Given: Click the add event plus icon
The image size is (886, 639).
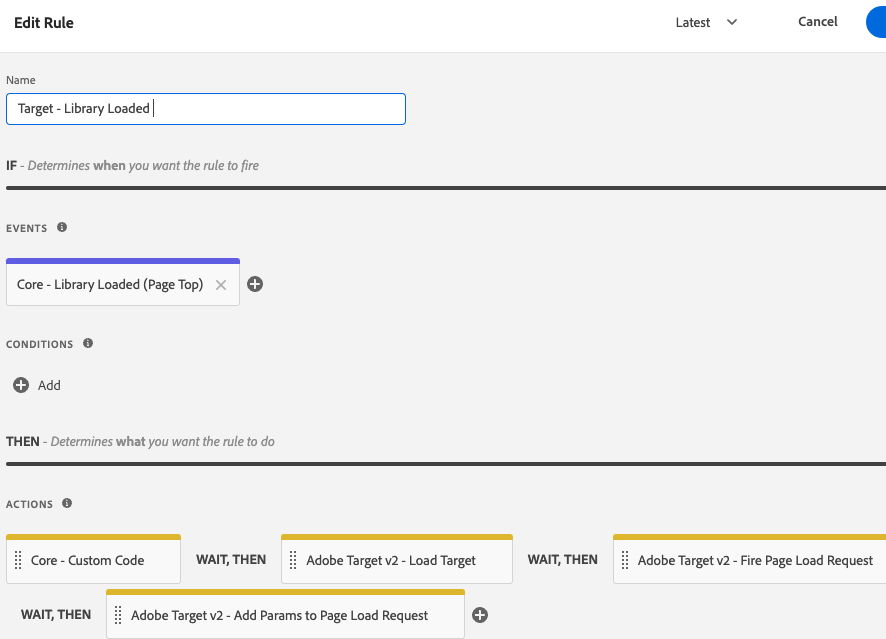Looking at the screenshot, I should (x=255, y=284).
